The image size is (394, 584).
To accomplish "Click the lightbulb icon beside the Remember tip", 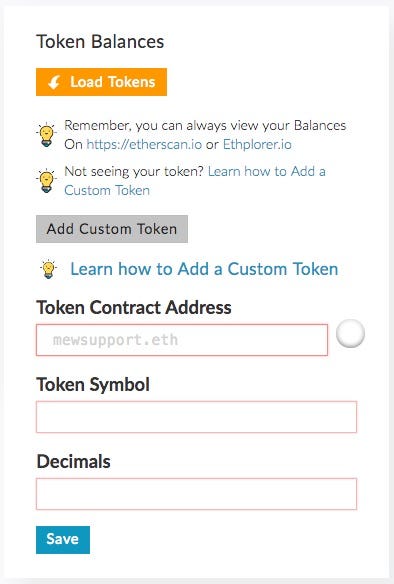I will (x=47, y=134).
